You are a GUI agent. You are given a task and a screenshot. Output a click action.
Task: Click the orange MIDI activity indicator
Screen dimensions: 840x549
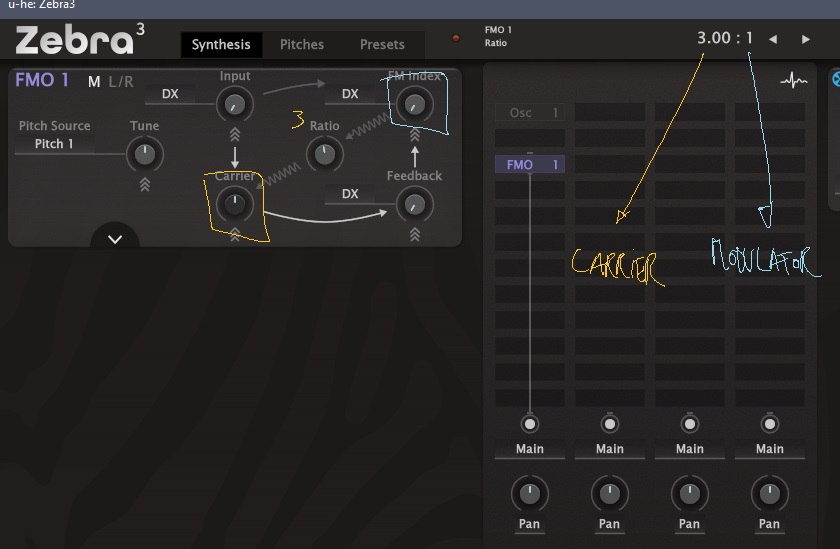[456, 38]
